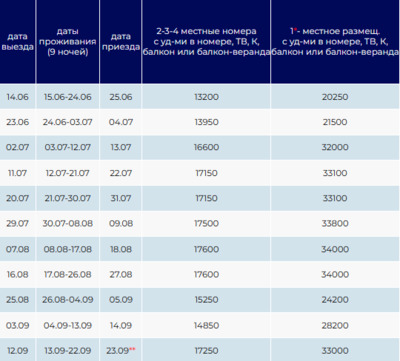Click single price 28200 cell
Viewport: 400px width, 361px height.
[335, 325]
